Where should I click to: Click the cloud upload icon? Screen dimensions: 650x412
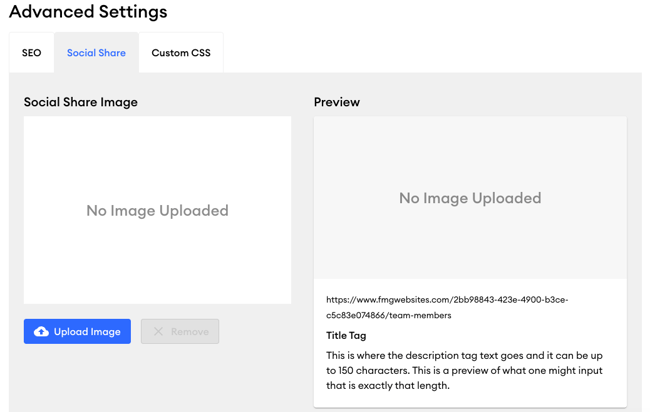coord(41,331)
